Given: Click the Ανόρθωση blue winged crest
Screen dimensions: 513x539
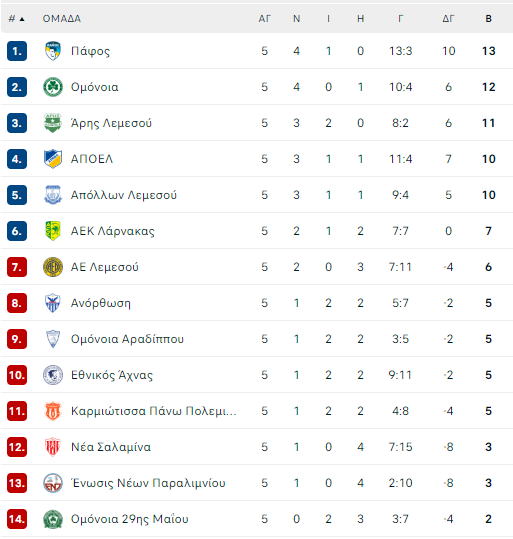Looking at the screenshot, I should click(53, 303).
